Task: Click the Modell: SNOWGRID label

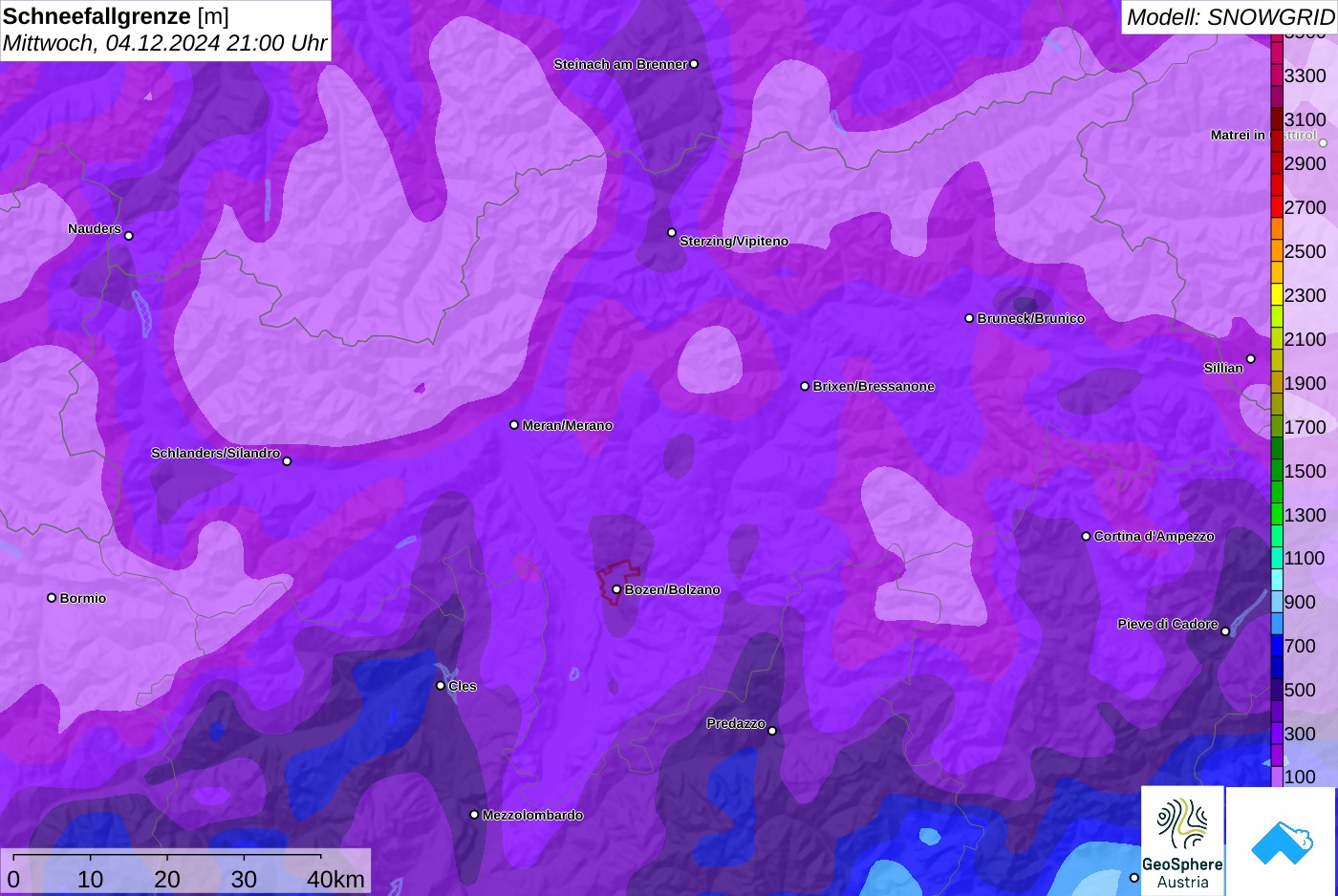Action: pos(1230,17)
